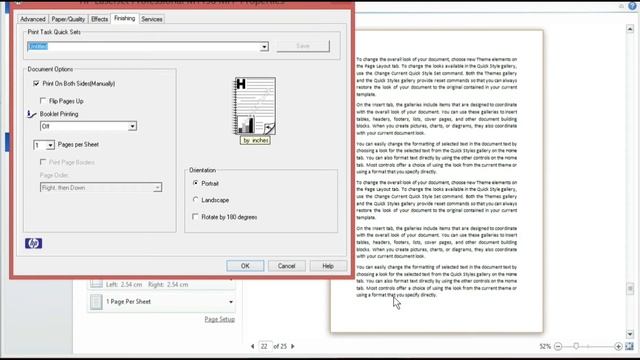Click the margins icon beside Left 2.54 cm
The height and width of the screenshot is (360, 640).
click(96, 284)
